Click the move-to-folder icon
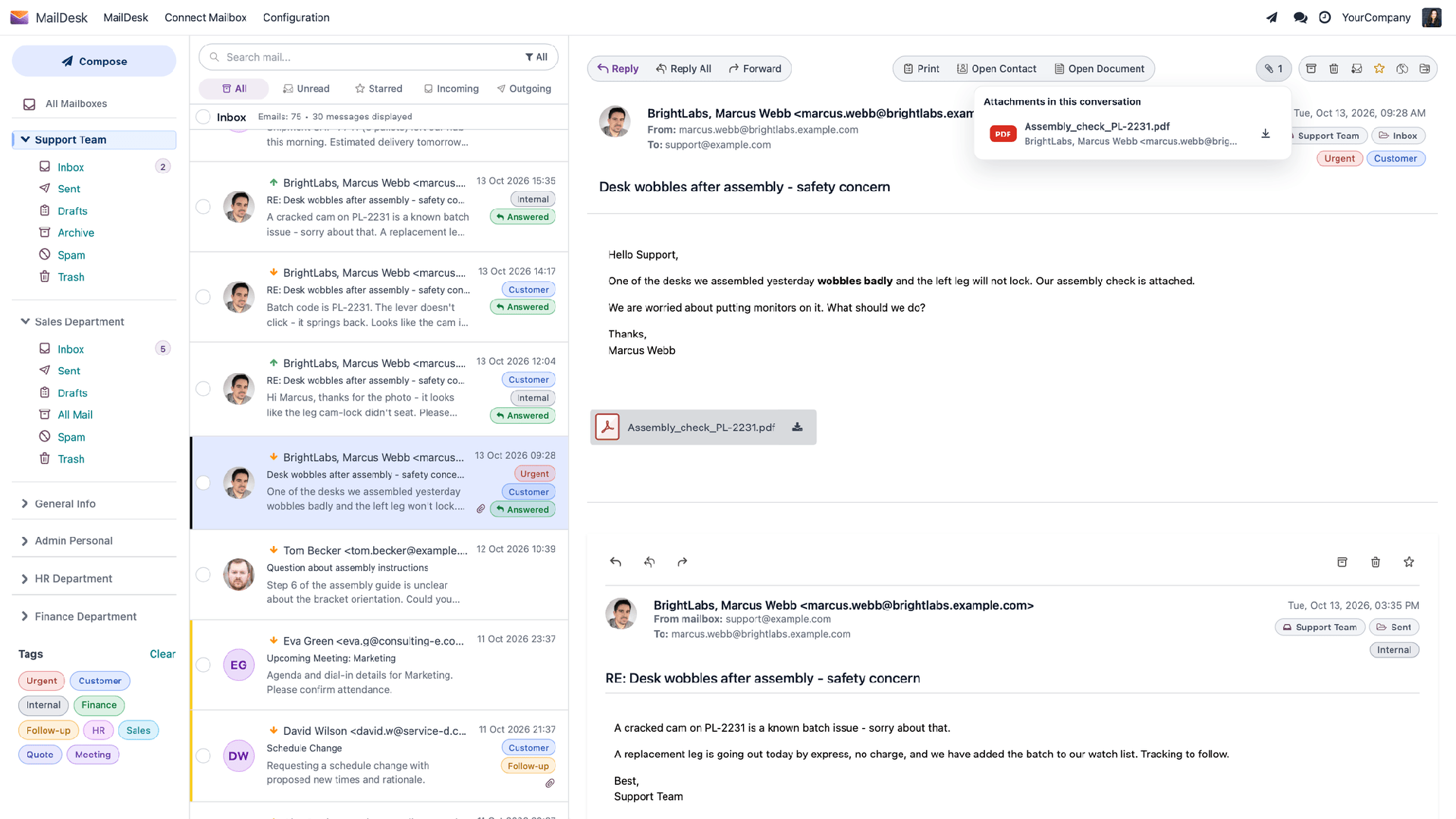 [x=1425, y=68]
